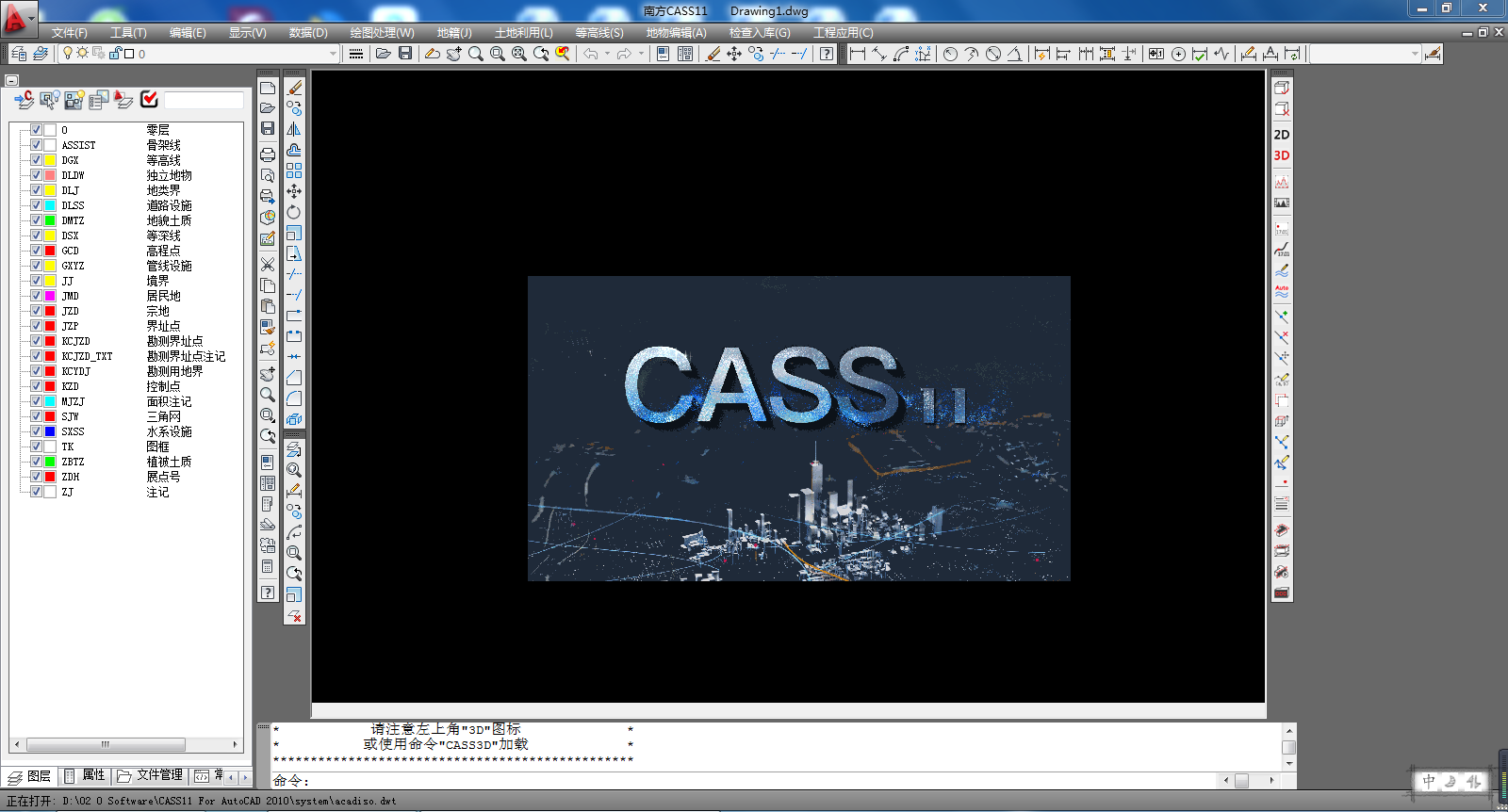Expand the Redo history dropdown arrow
This screenshot has height=812, width=1508.
642,54
